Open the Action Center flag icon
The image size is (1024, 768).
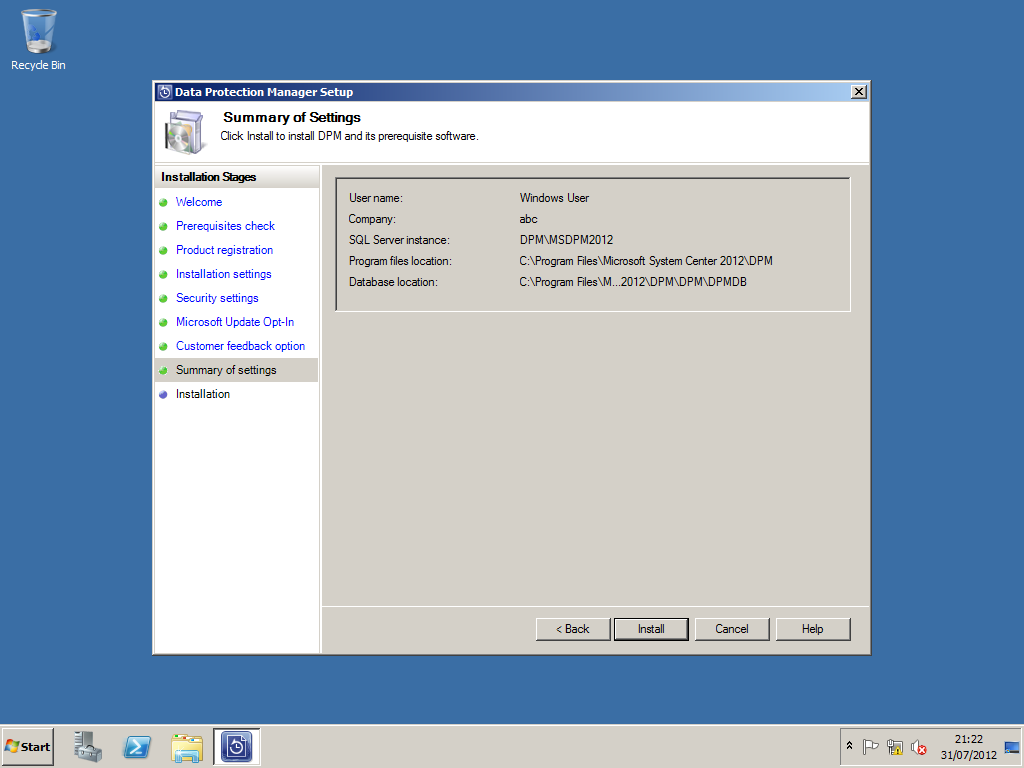[x=870, y=746]
